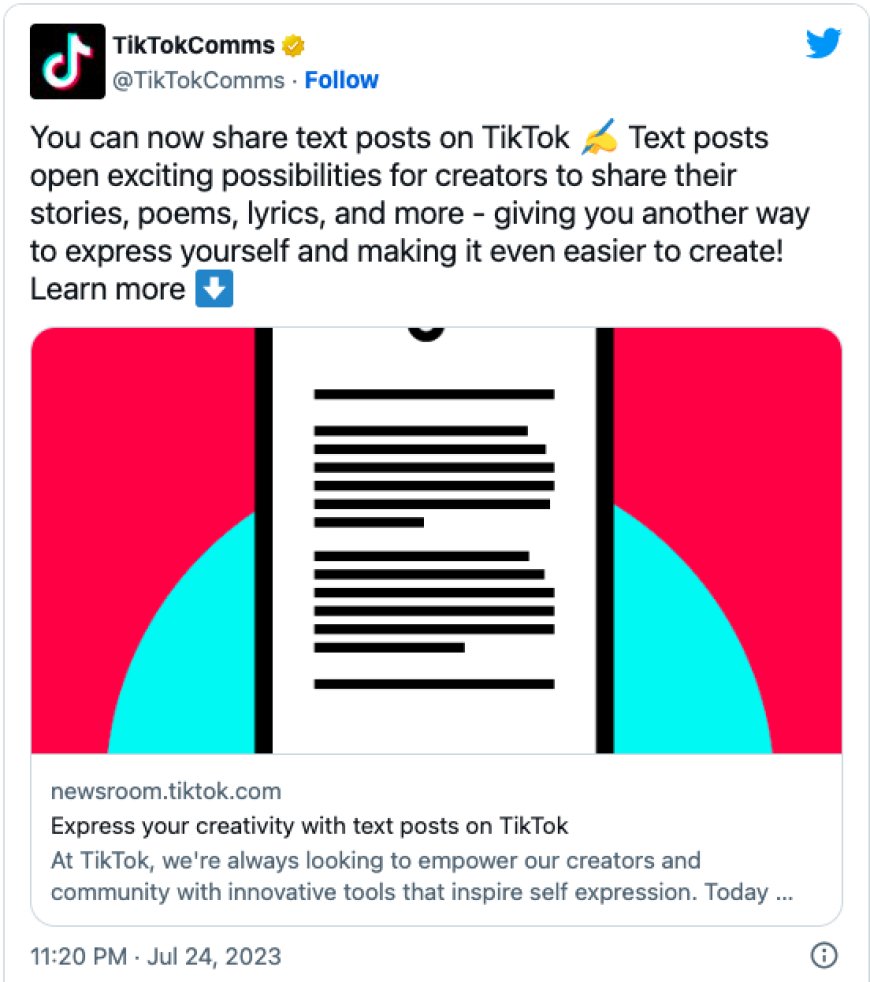Screen dimensions: 870x982
Task: Click the phone camera notch in illustration
Action: click(x=427, y=332)
